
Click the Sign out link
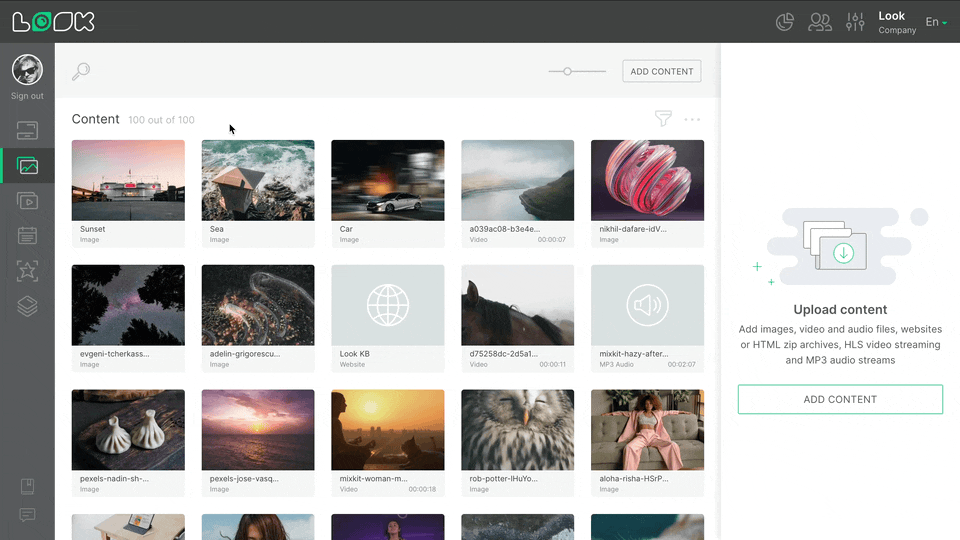coord(27,96)
